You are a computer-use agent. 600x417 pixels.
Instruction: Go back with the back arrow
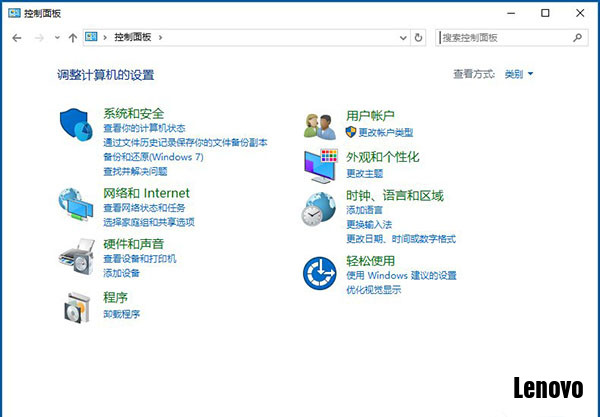pos(17,37)
